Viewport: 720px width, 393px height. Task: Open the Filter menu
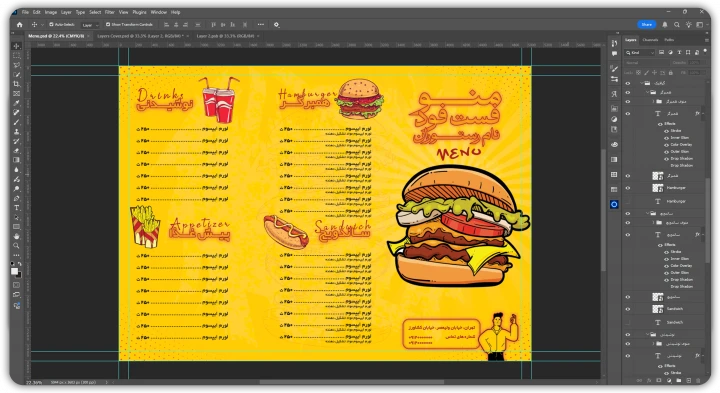tap(110, 12)
